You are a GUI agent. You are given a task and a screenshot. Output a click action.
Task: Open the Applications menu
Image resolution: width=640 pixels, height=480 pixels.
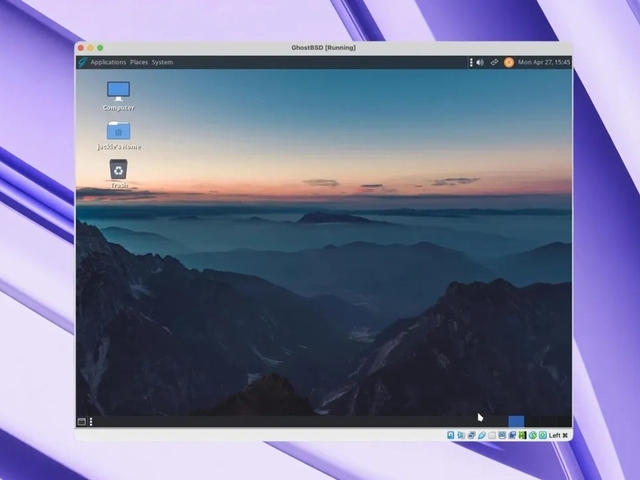click(x=108, y=62)
